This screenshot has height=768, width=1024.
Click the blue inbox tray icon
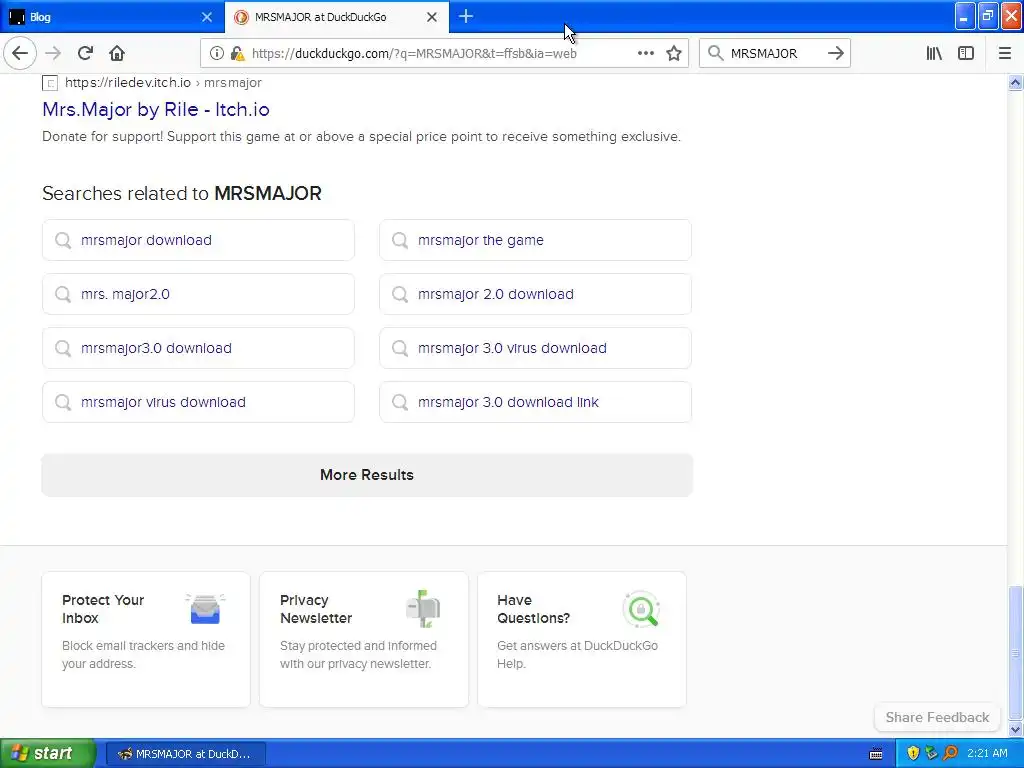pos(205,609)
